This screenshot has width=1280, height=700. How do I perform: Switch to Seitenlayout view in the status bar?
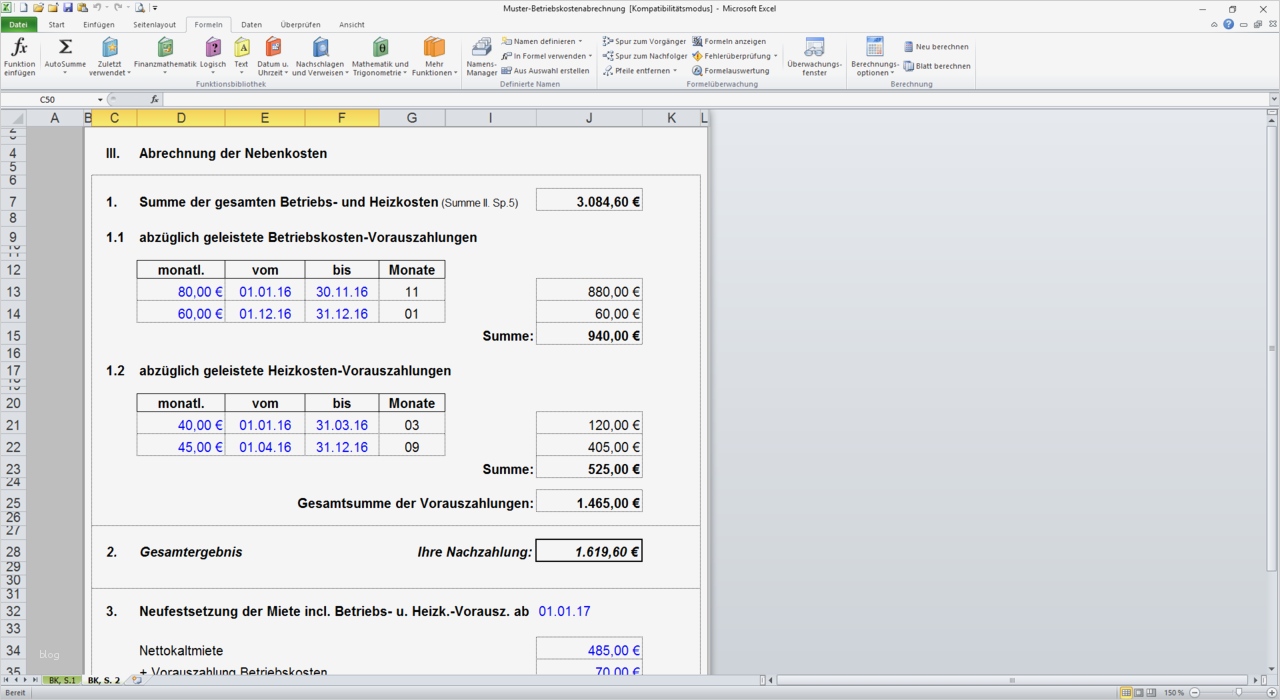[1139, 691]
